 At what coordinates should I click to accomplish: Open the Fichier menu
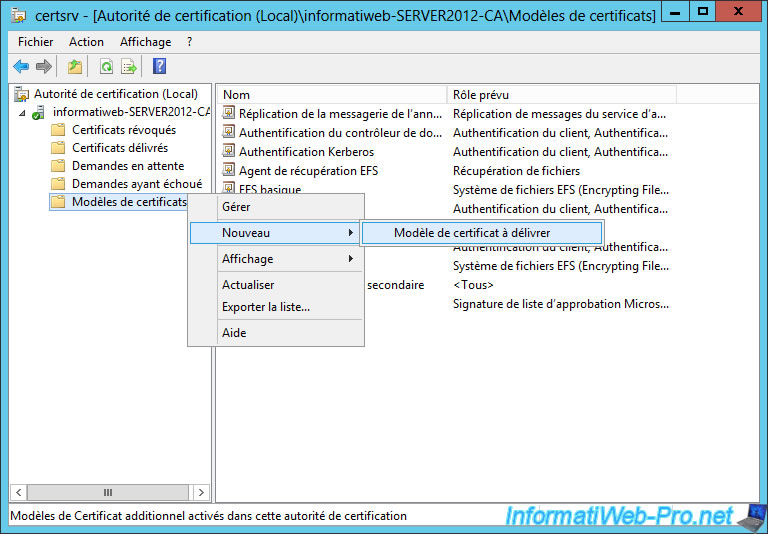point(35,42)
